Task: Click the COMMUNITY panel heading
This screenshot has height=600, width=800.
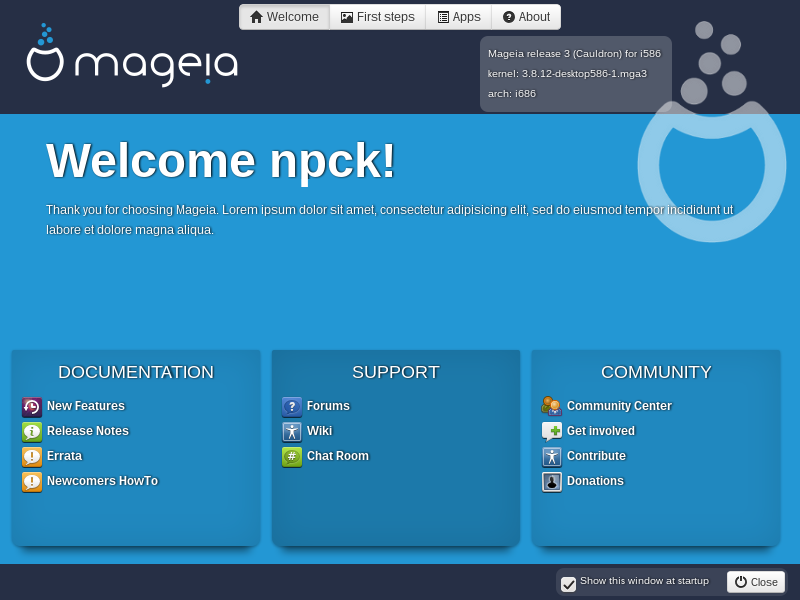Action: tap(656, 372)
